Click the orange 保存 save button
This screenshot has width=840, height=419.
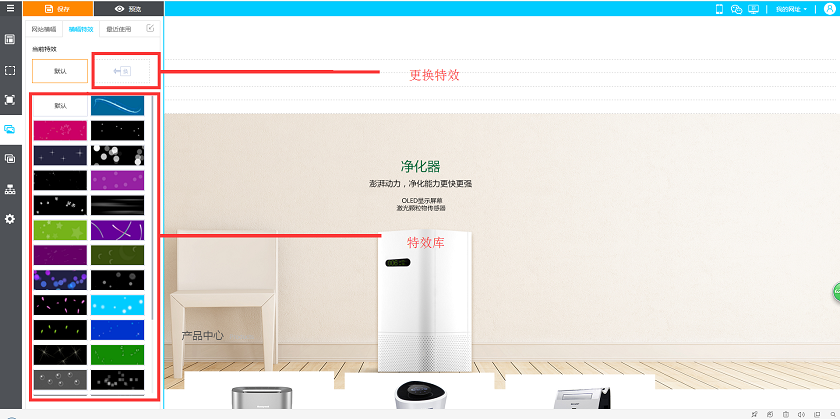[x=58, y=9]
